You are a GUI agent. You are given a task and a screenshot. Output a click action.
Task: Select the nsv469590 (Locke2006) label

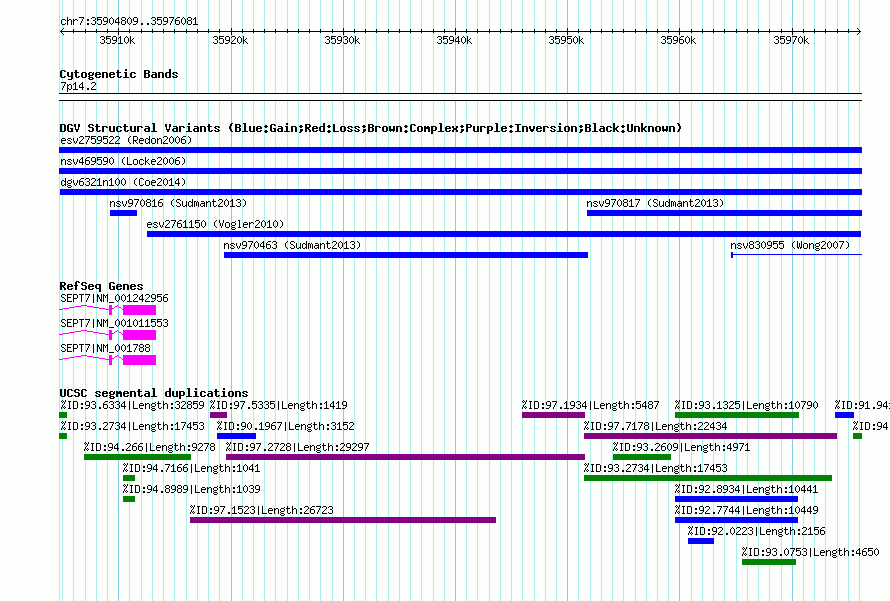tap(123, 161)
